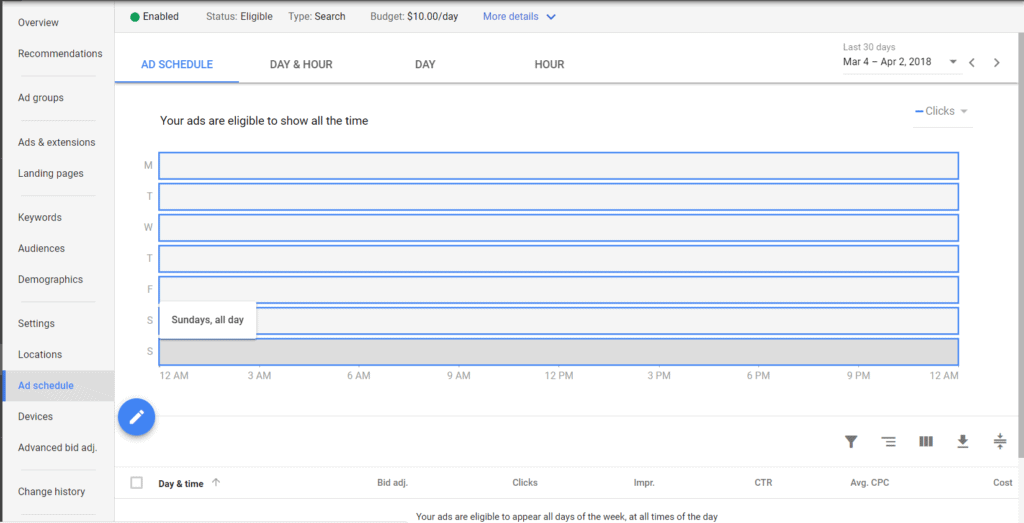Switch to the DAY tab

pyautogui.click(x=425, y=64)
